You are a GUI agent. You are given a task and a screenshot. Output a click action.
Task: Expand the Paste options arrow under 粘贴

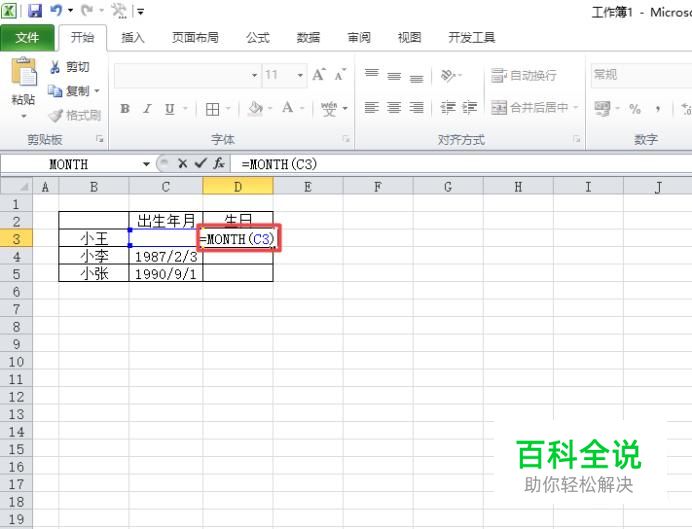coord(24,116)
